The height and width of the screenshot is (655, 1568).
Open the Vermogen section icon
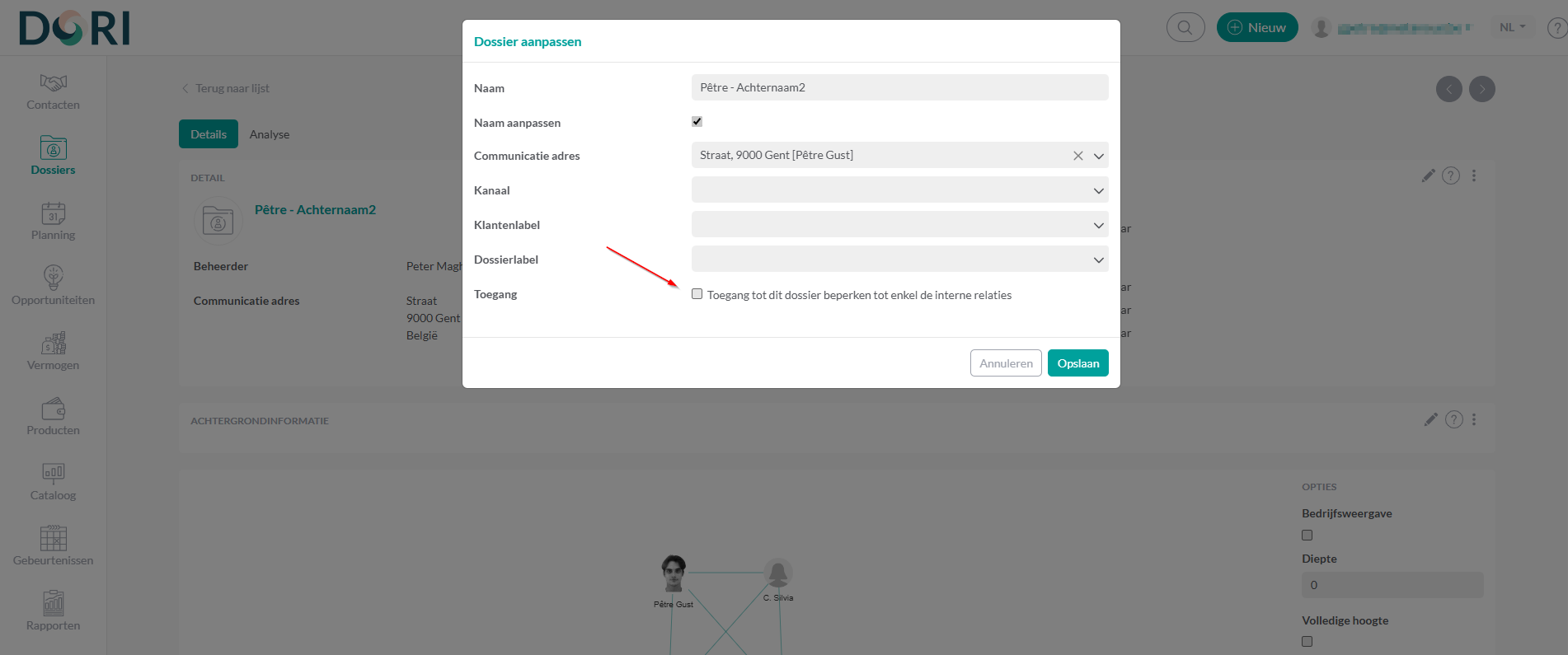click(54, 343)
